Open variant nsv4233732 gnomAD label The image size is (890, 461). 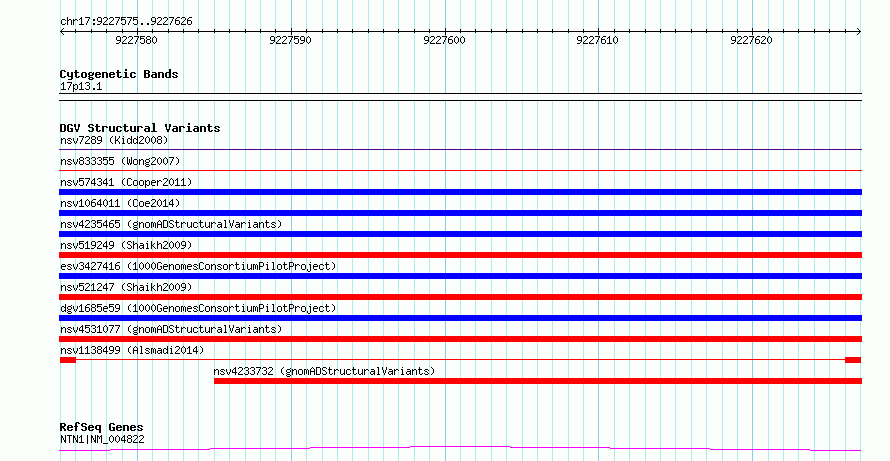tap(324, 371)
